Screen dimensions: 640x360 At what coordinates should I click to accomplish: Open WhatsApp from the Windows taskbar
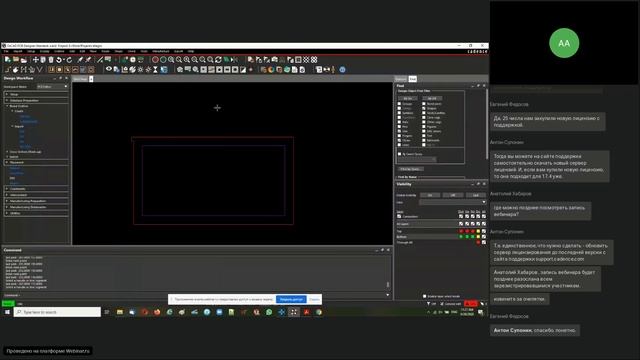point(269,312)
